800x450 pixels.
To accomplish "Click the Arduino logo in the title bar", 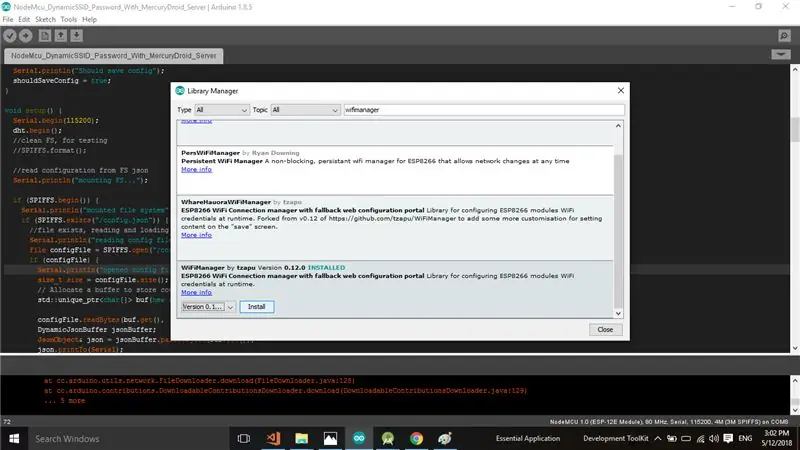I will [6, 7].
